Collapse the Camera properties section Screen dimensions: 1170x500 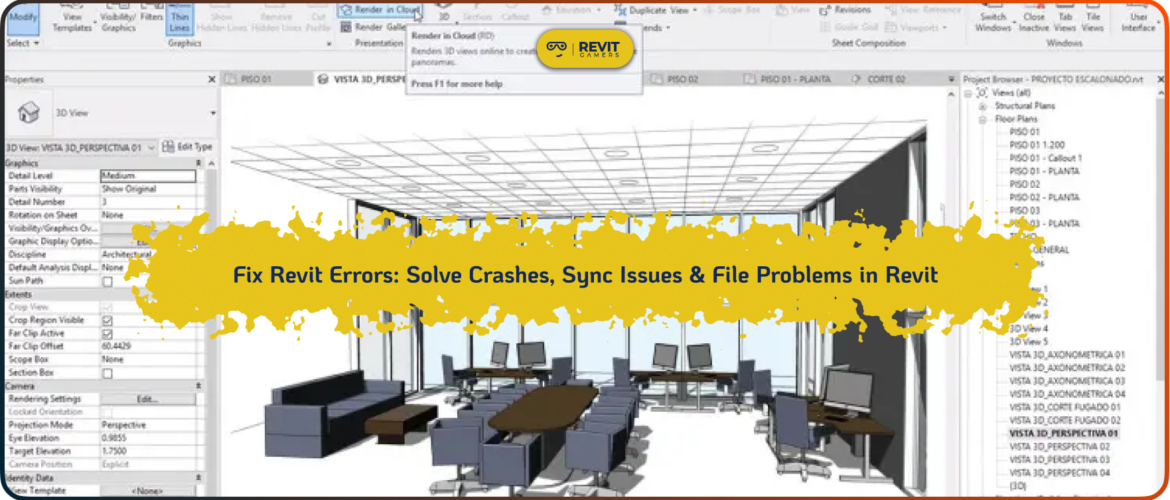tap(198, 386)
